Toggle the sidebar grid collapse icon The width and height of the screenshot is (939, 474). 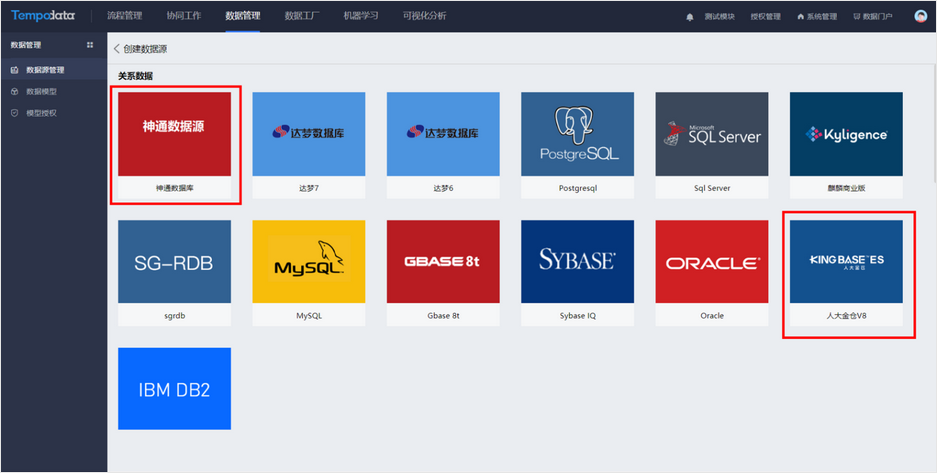90,45
